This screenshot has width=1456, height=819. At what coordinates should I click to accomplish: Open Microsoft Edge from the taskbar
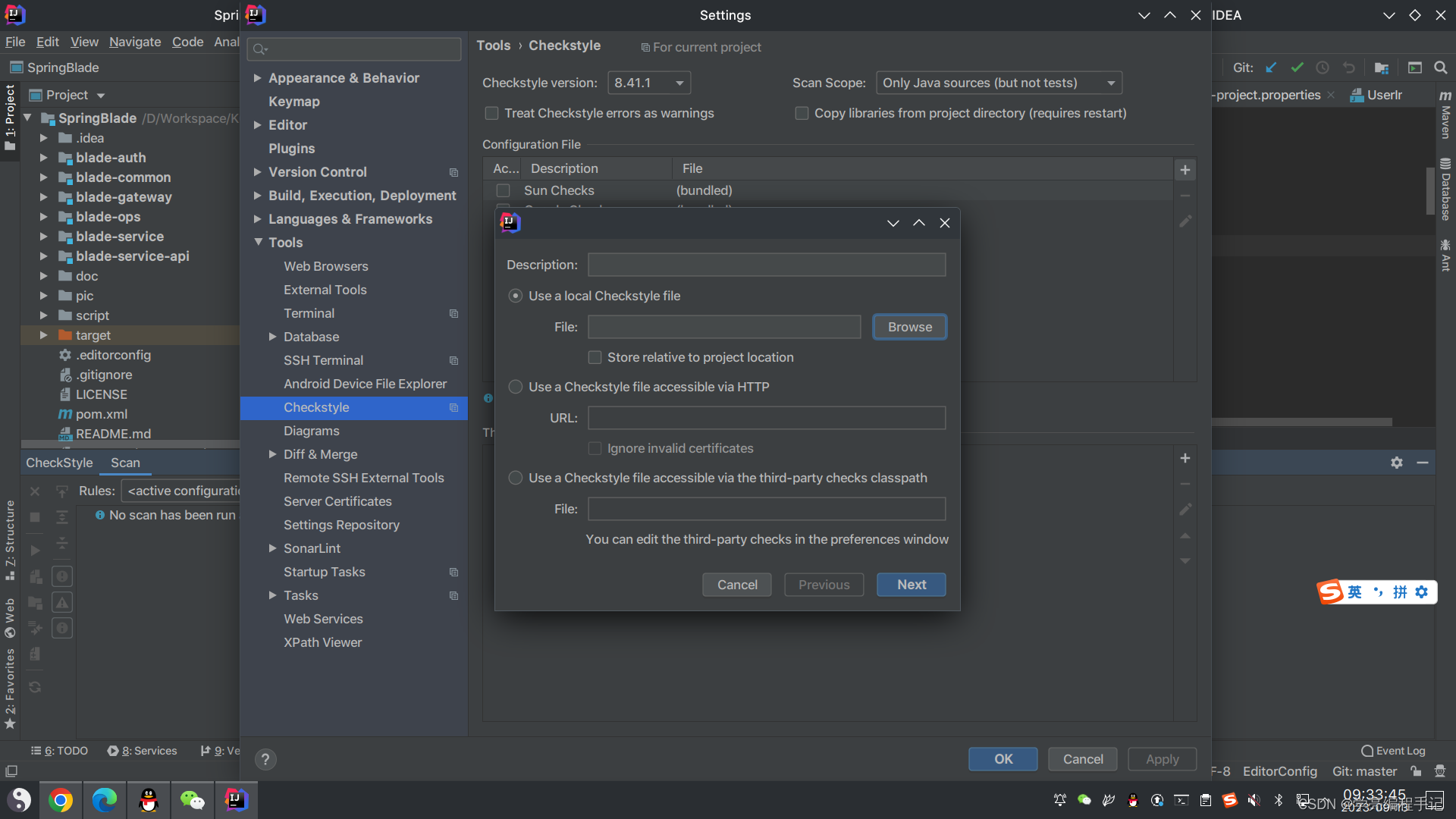point(105,800)
